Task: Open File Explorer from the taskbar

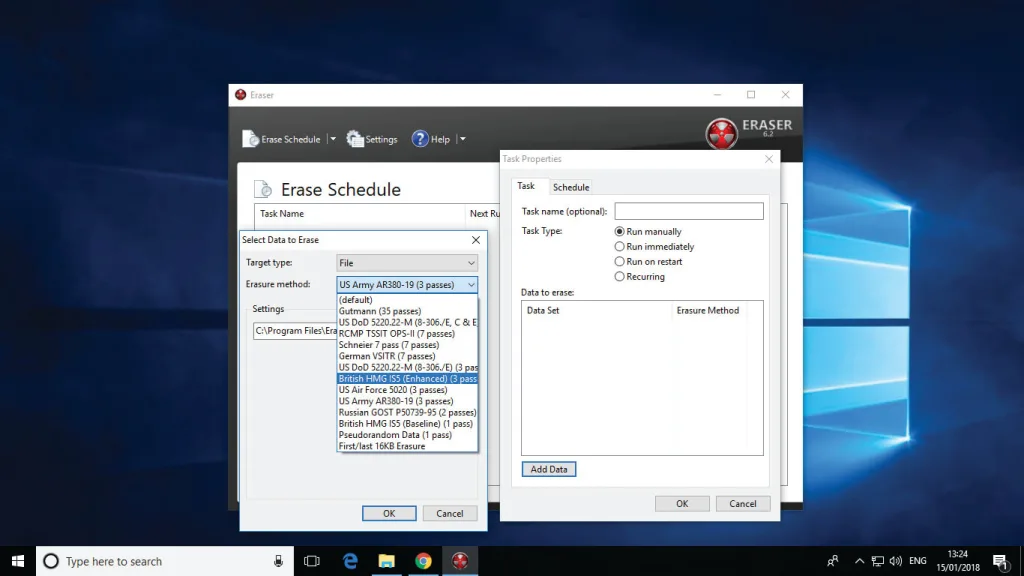Action: click(x=387, y=561)
